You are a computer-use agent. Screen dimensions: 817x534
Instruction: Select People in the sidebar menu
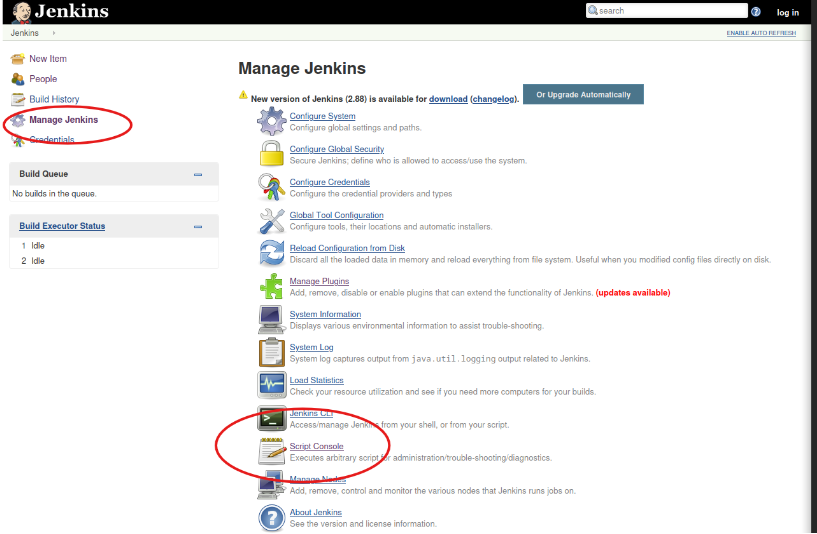(x=43, y=79)
